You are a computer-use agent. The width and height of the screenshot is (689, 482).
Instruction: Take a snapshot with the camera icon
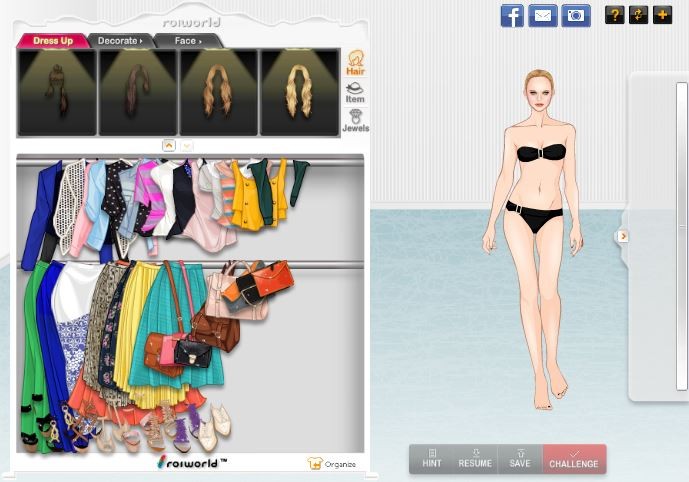pyautogui.click(x=575, y=15)
